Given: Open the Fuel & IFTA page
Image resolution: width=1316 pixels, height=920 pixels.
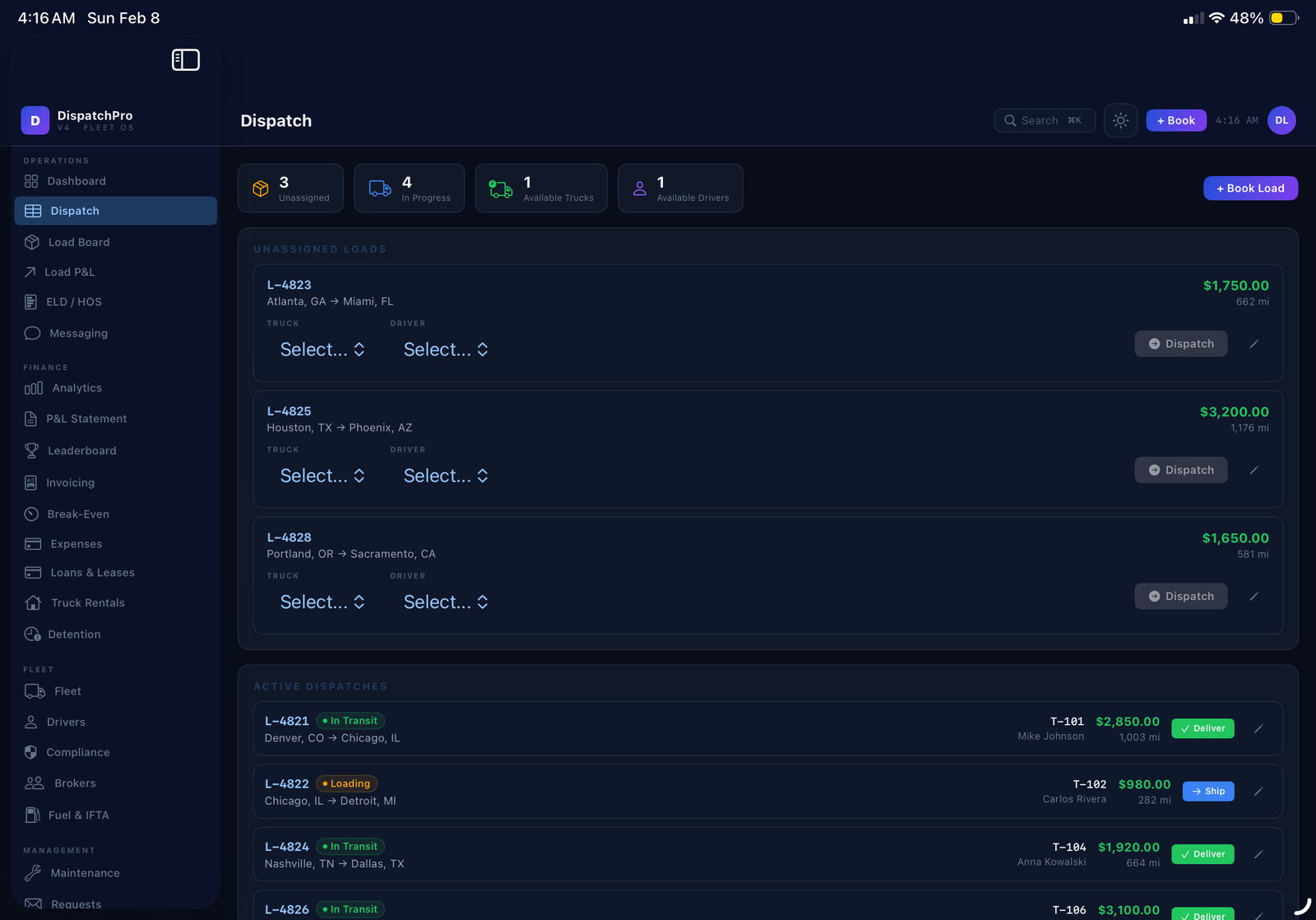Looking at the screenshot, I should pyautogui.click(x=78, y=815).
